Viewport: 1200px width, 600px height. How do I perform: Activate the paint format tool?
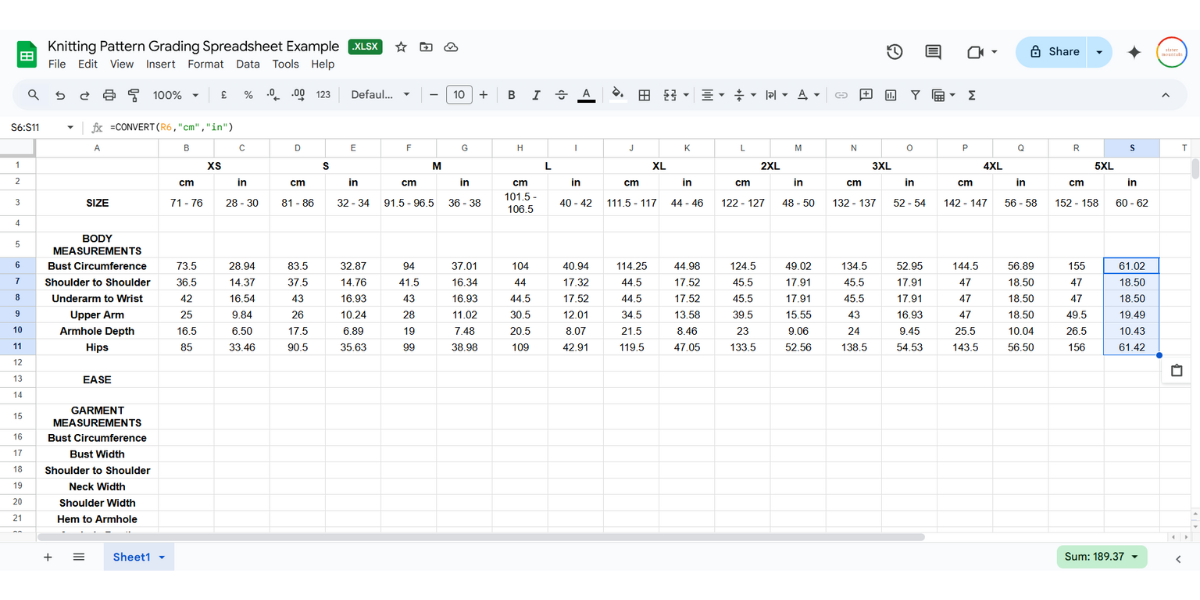(133, 95)
